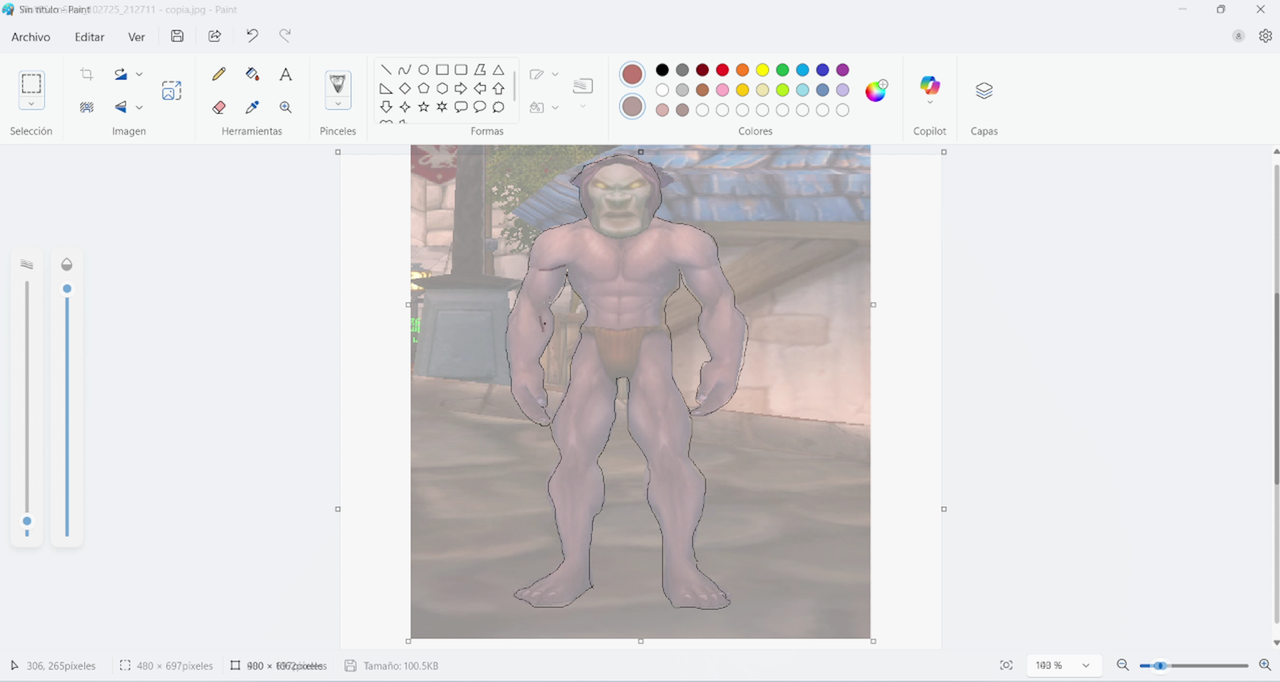Pick the pink color swatch
The width and height of the screenshot is (1280, 682).
click(722, 90)
